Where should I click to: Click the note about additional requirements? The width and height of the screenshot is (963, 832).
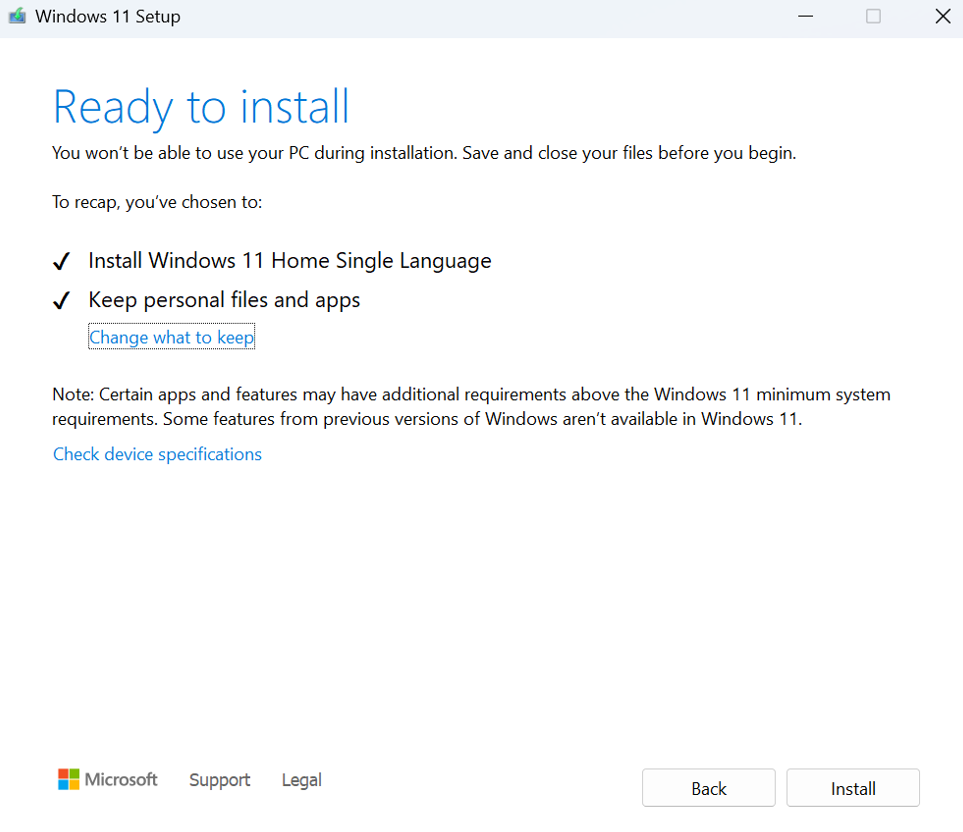click(x=470, y=407)
